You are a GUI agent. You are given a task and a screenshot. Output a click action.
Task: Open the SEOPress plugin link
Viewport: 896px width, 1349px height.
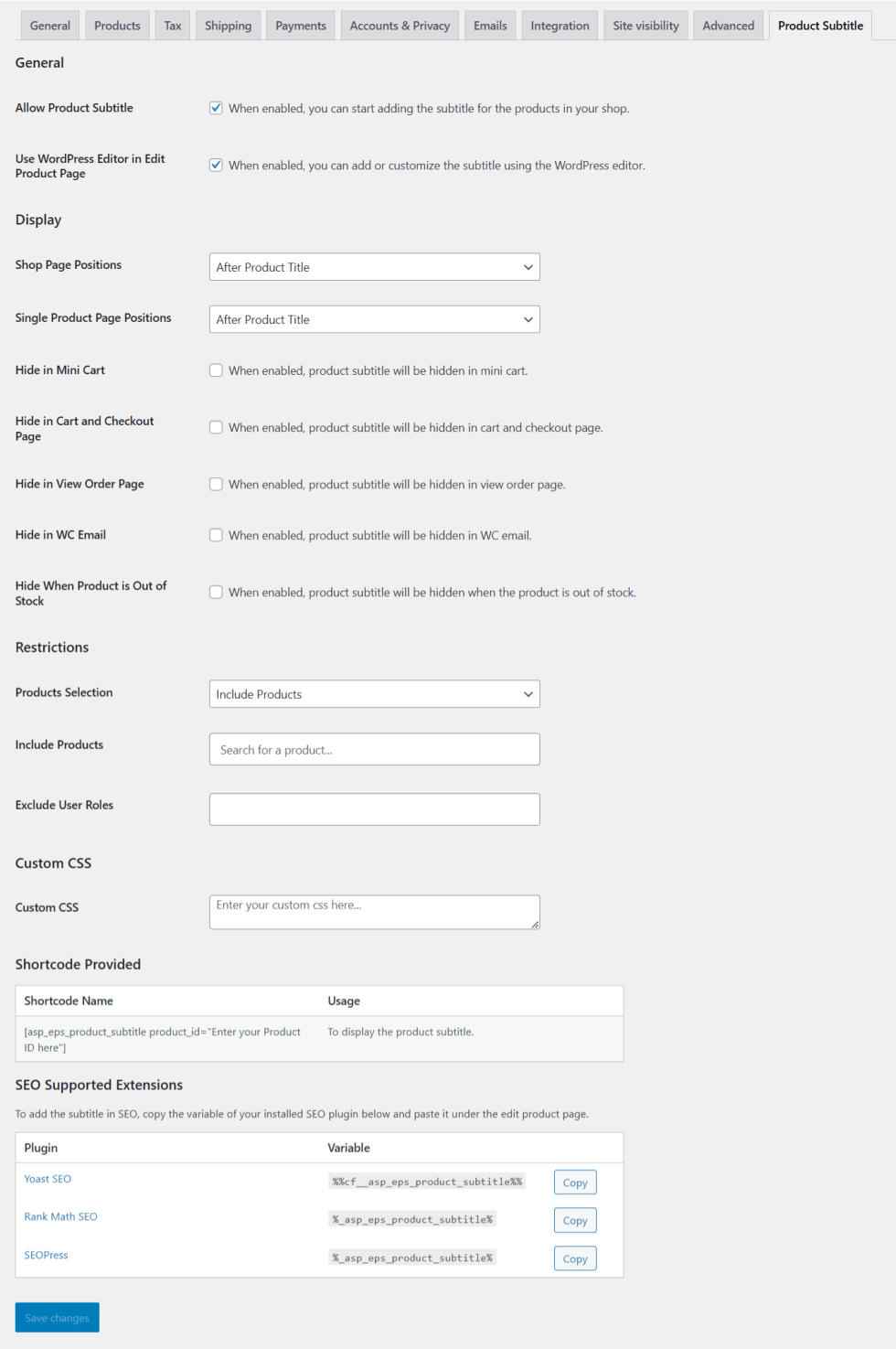(46, 1255)
